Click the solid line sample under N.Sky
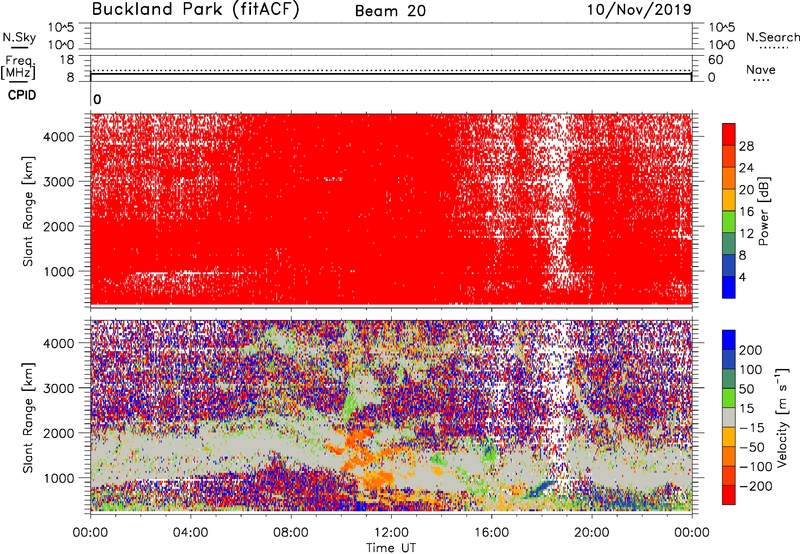The image size is (800, 554). (x=19, y=47)
